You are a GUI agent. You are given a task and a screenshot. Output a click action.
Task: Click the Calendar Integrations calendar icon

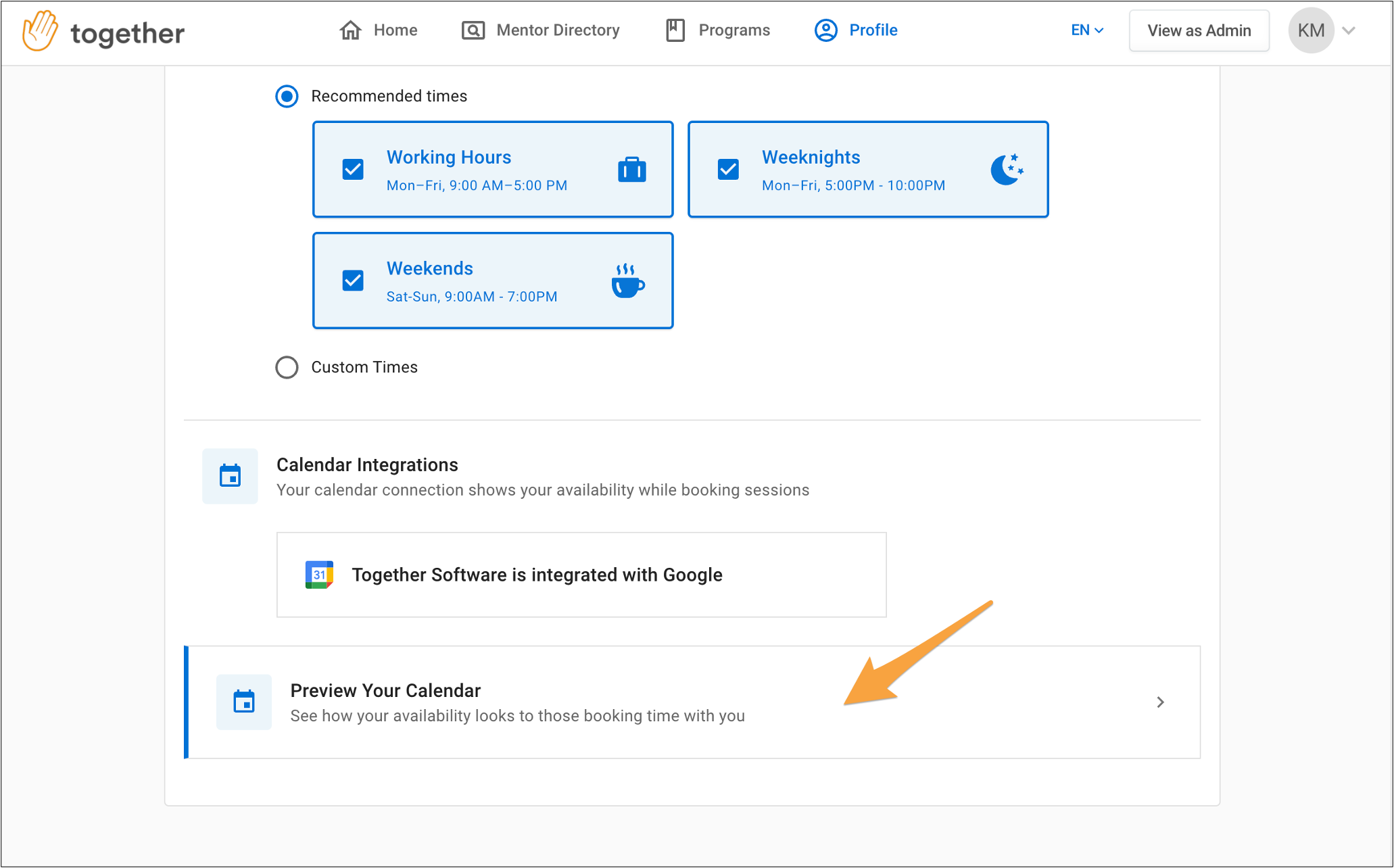click(230, 476)
